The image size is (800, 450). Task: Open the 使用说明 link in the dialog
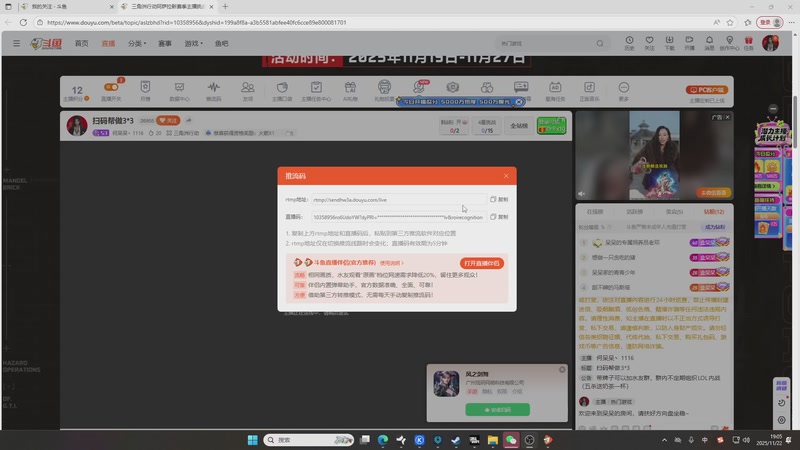tap(391, 263)
